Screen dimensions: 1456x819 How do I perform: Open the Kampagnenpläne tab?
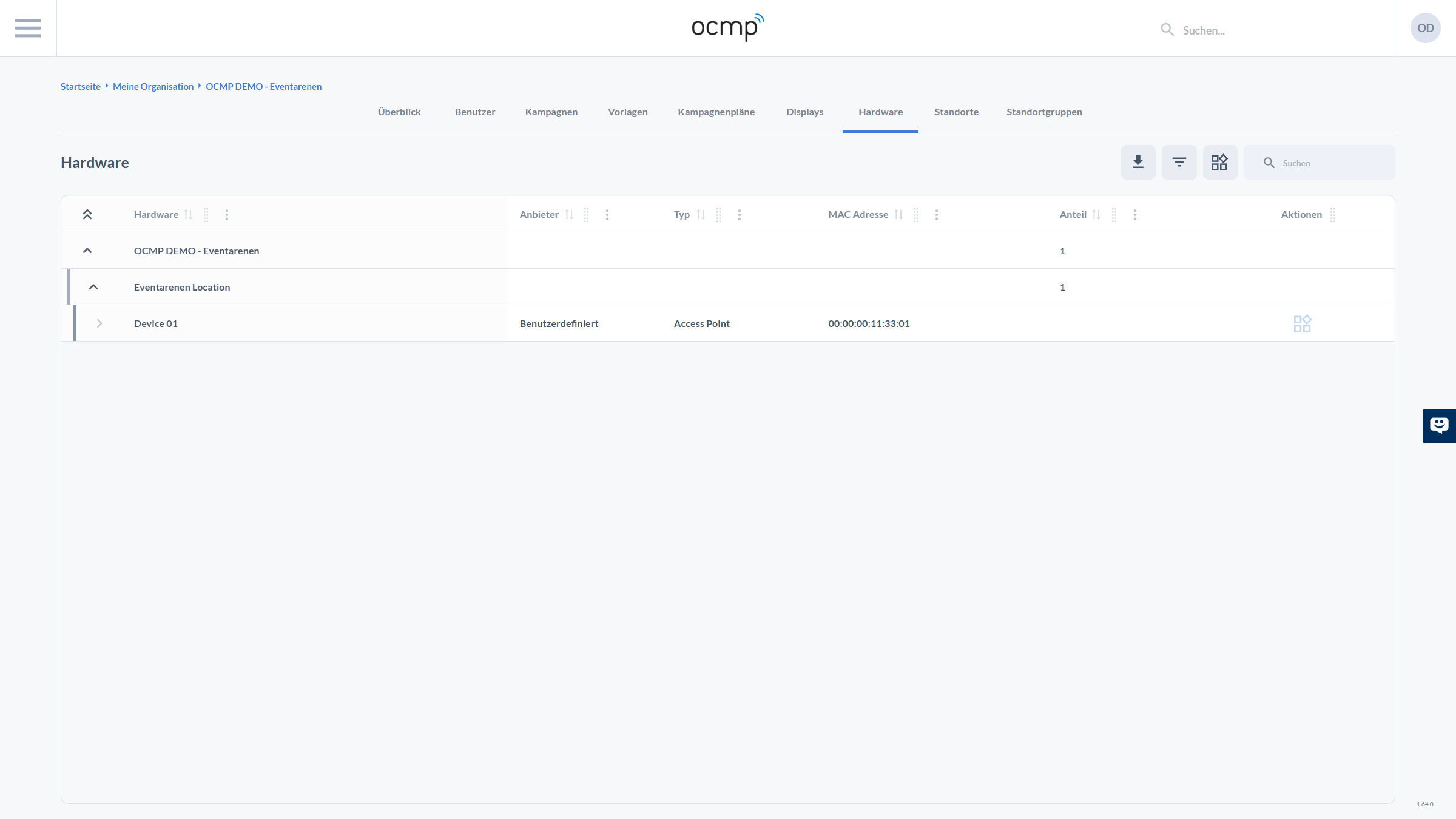click(716, 112)
